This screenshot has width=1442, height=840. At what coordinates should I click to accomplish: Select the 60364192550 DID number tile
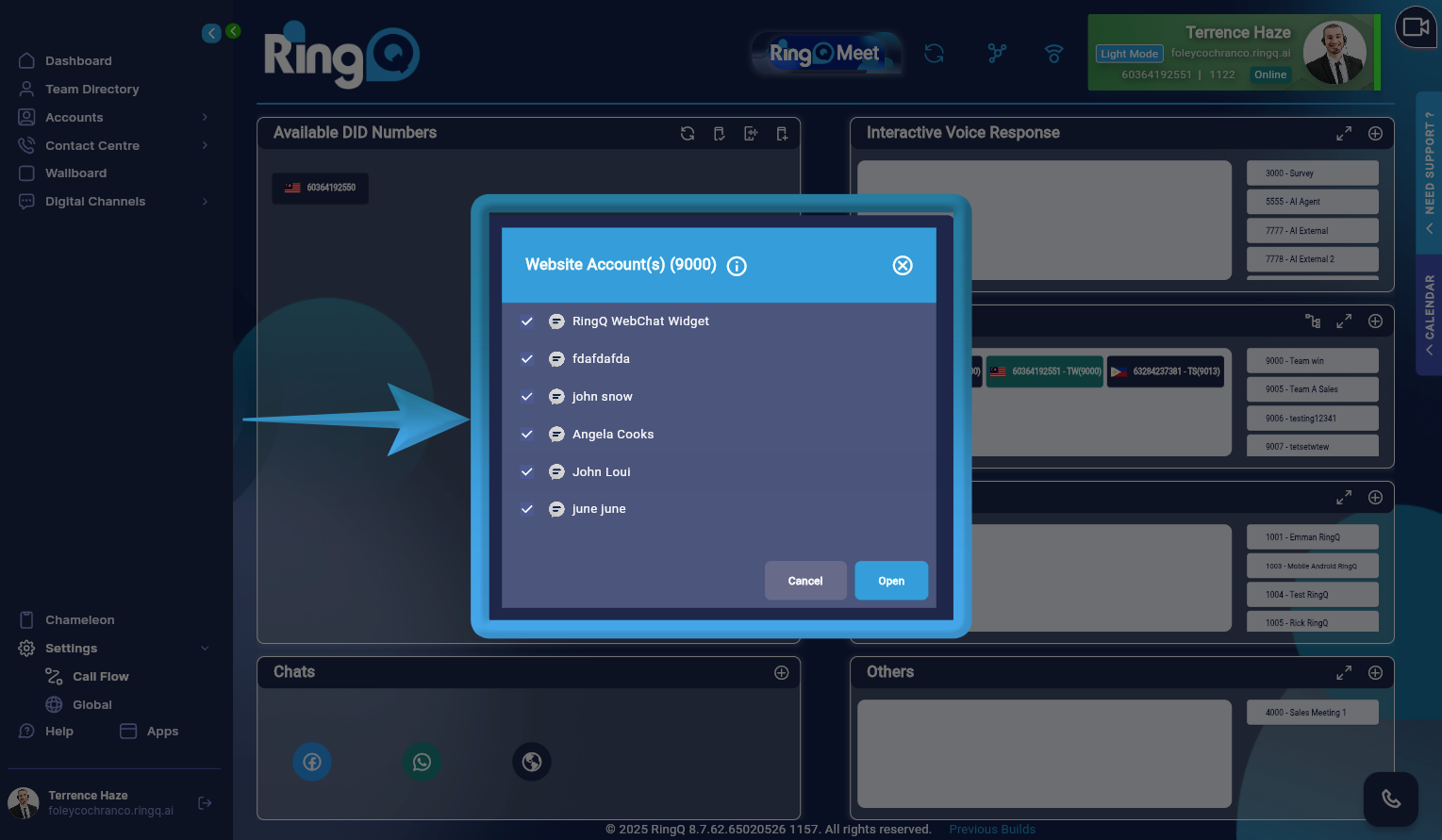[x=320, y=188]
